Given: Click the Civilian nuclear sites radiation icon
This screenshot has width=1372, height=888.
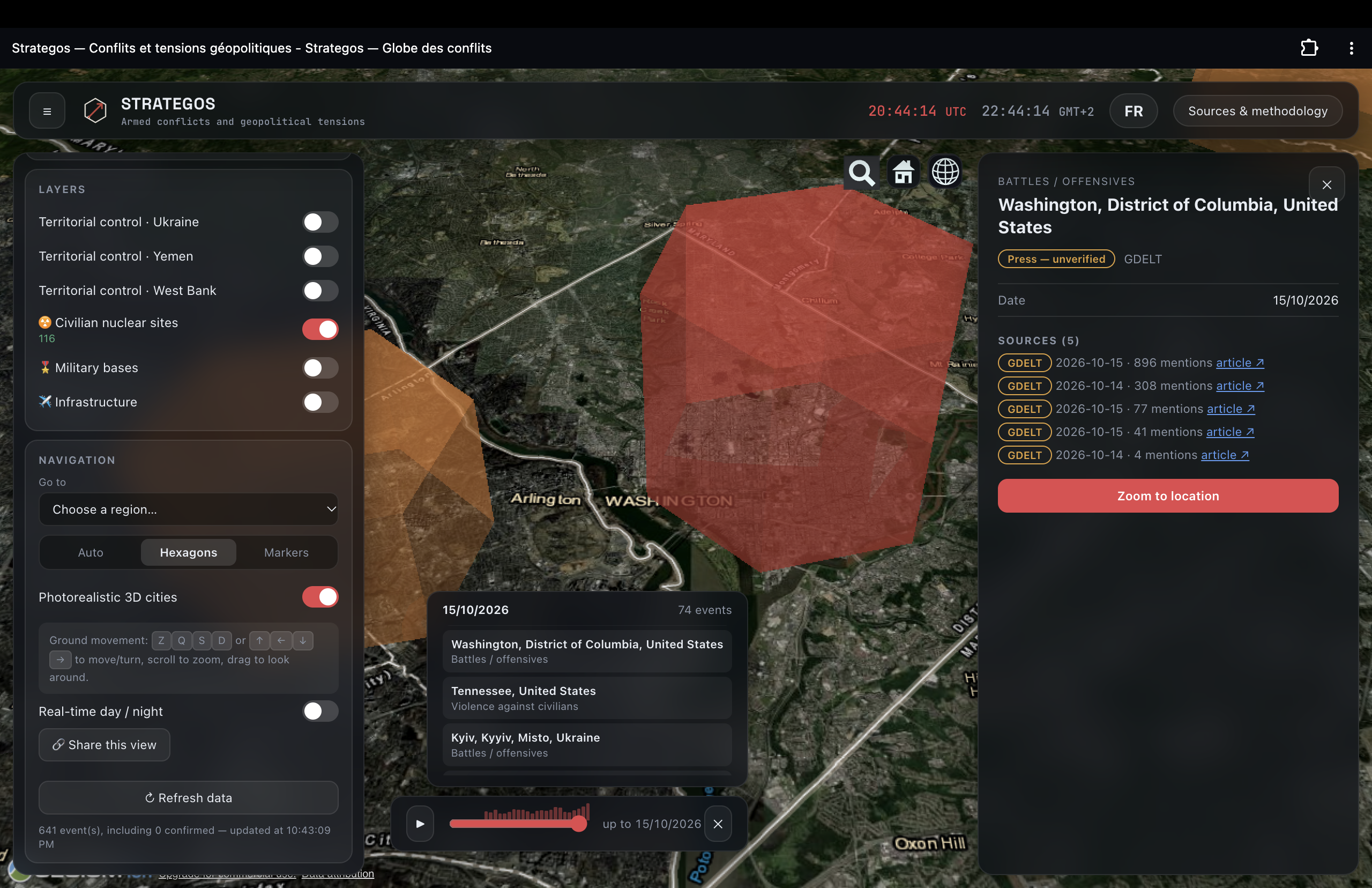Looking at the screenshot, I should coord(45,322).
